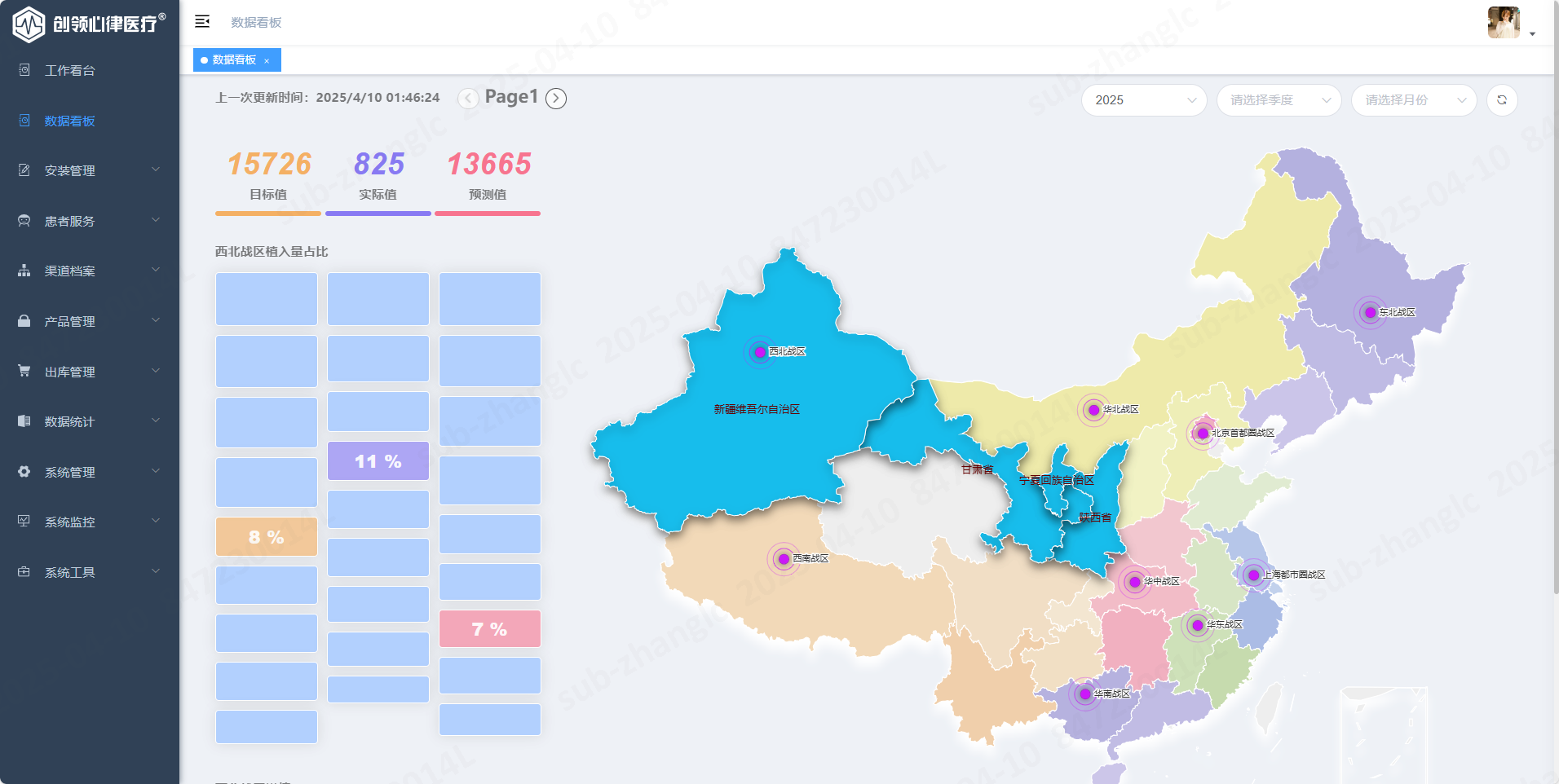Screen dimensions: 1559x784
Task: Click the 预测值 13665 indicator
Action: [488, 182]
